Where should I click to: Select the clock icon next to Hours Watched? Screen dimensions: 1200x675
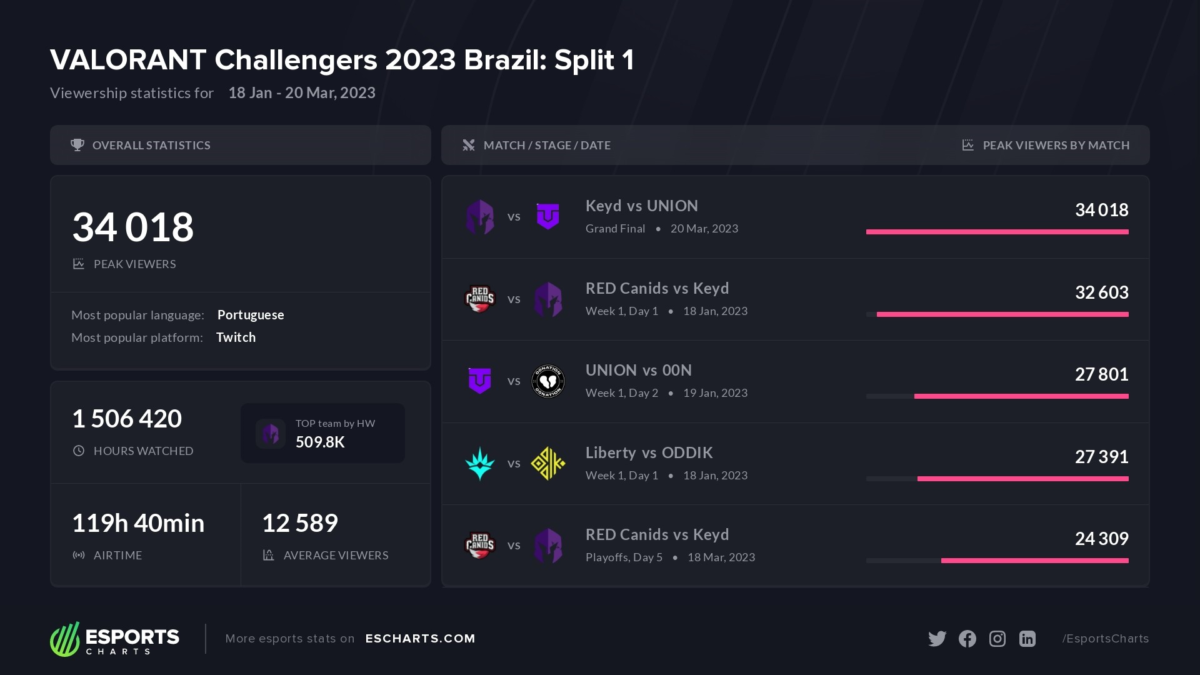pos(79,451)
